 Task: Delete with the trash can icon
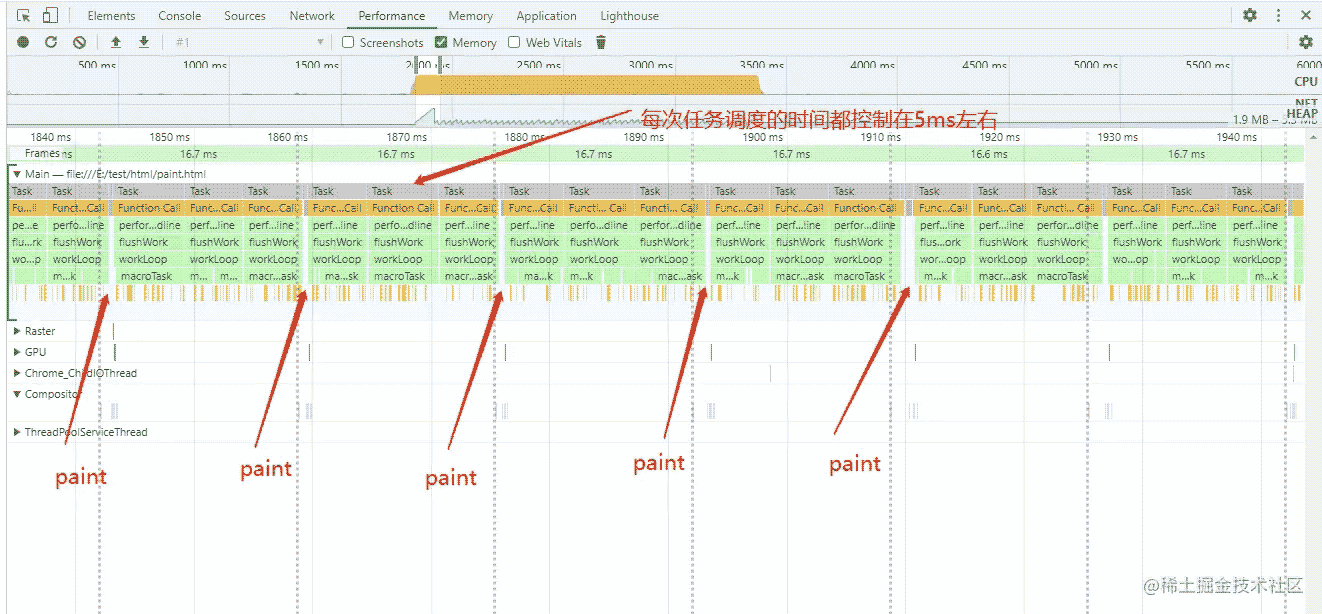(601, 42)
